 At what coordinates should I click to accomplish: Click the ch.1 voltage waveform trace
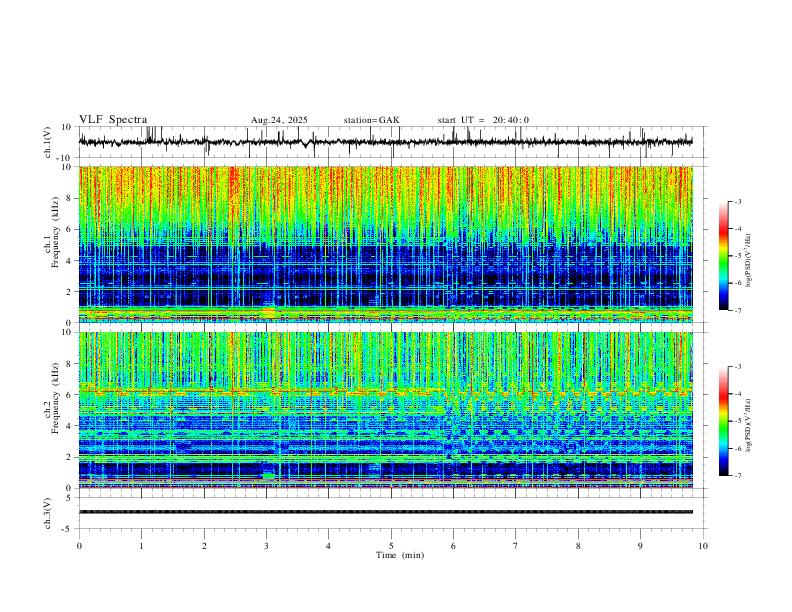[x=385, y=142]
